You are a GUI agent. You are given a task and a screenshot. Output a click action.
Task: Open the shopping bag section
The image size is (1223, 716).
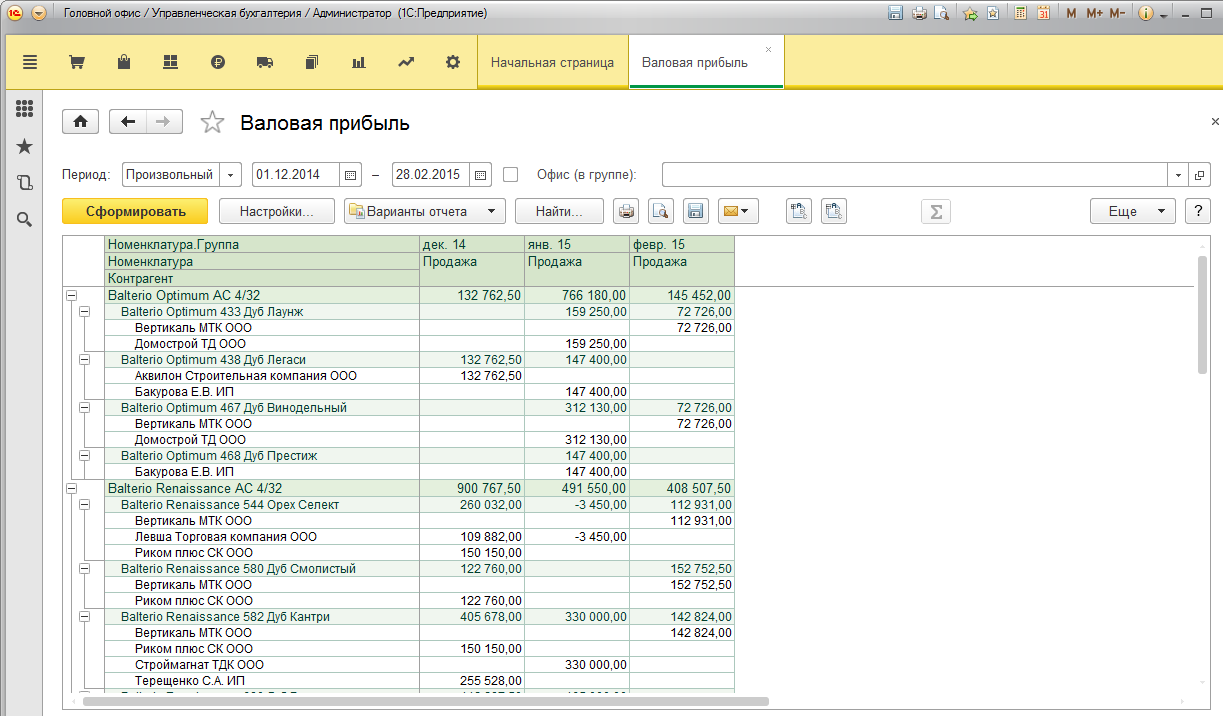(124, 62)
